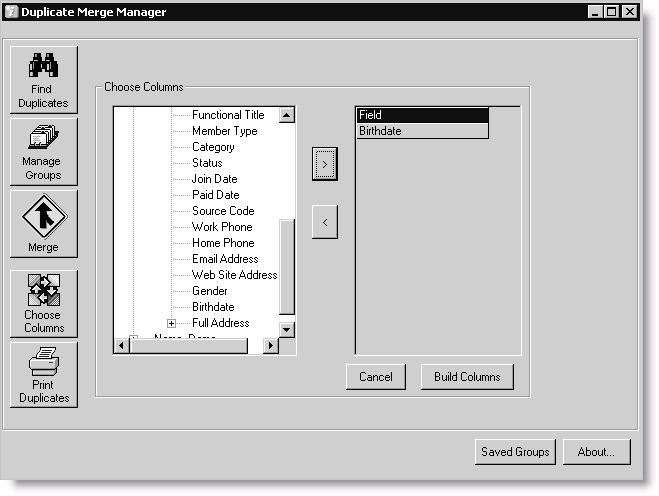This screenshot has height=496, width=659.
Task: Select Home Phone in the tree
Action: coord(223,243)
